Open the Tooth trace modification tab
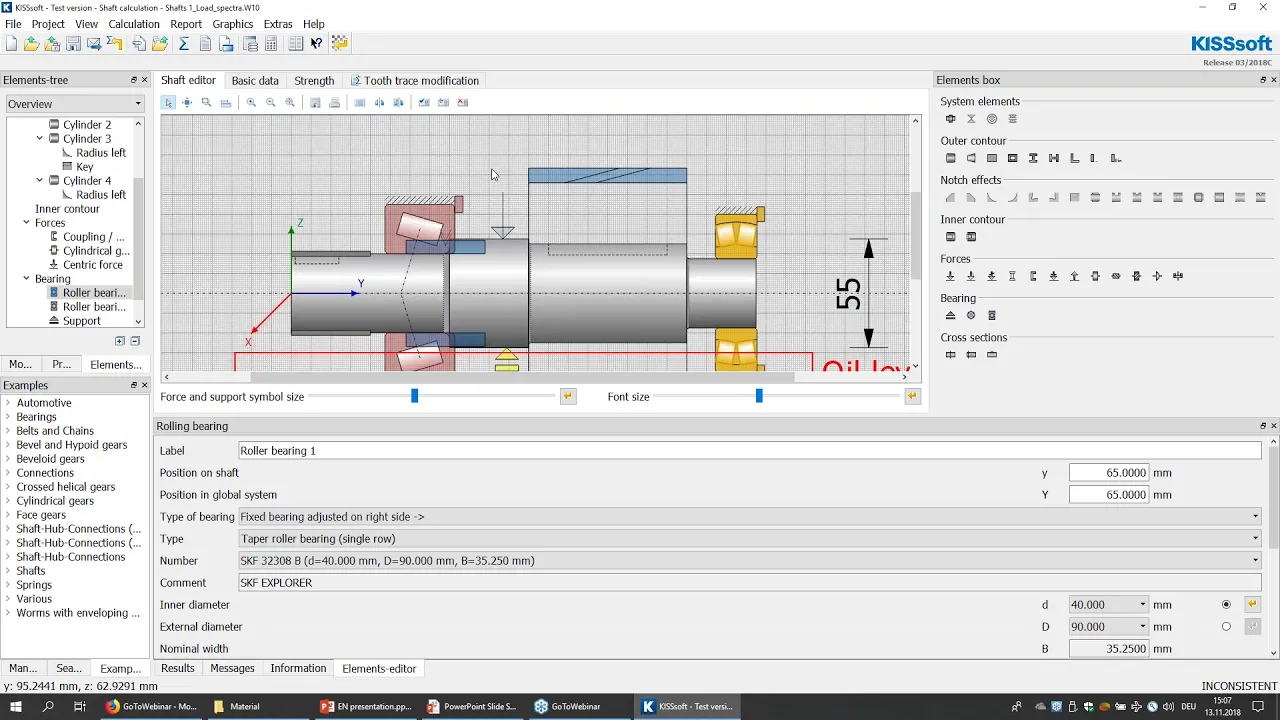The image size is (1280, 720). pos(415,81)
